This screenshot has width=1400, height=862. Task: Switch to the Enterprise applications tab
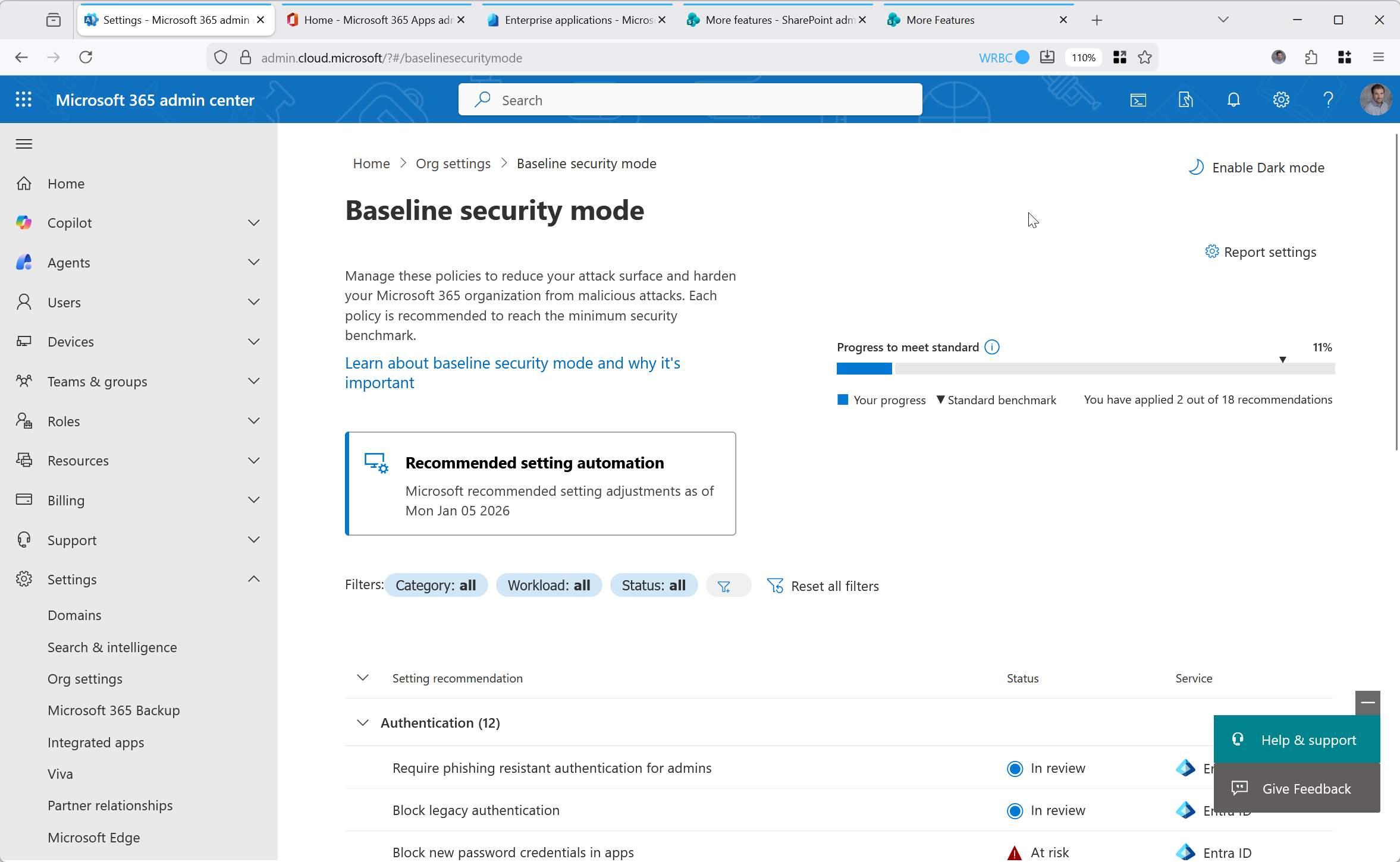point(576,20)
